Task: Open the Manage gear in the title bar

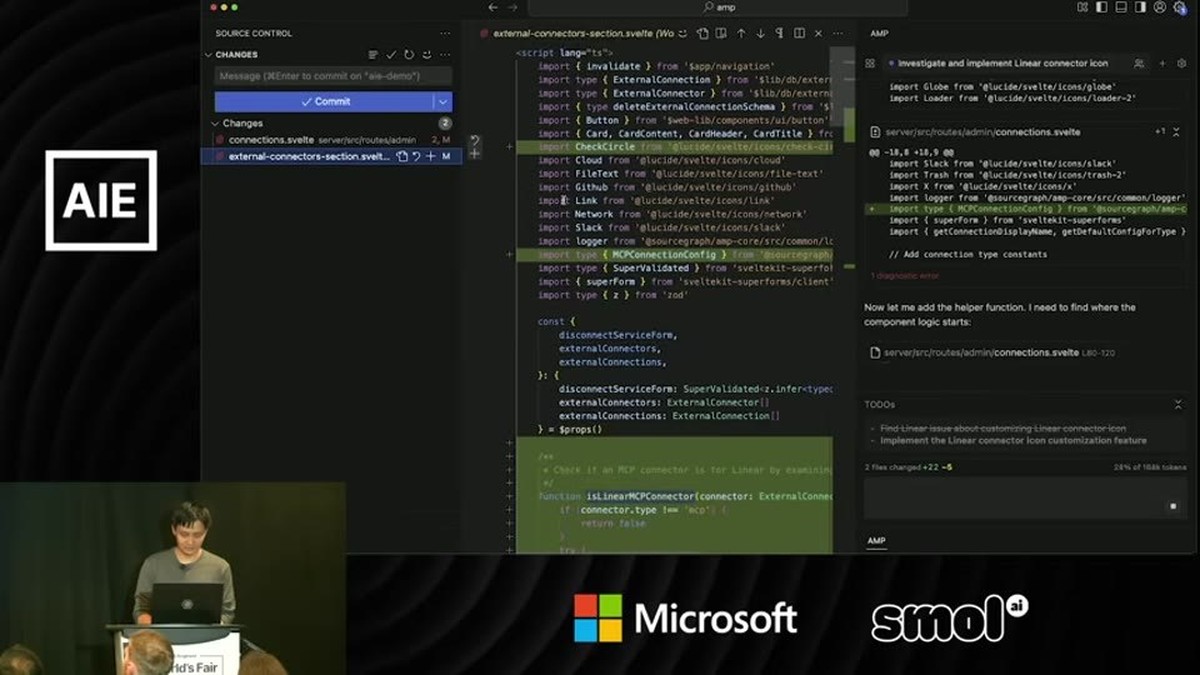Action: (1181, 7)
